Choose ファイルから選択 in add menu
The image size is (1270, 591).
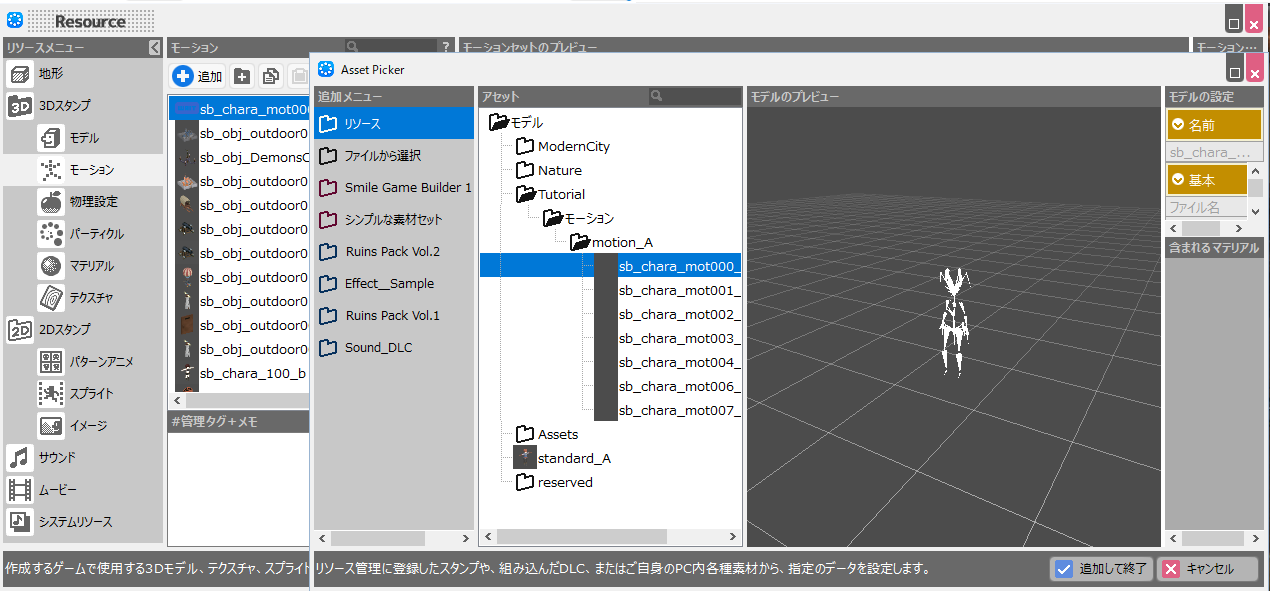382,156
